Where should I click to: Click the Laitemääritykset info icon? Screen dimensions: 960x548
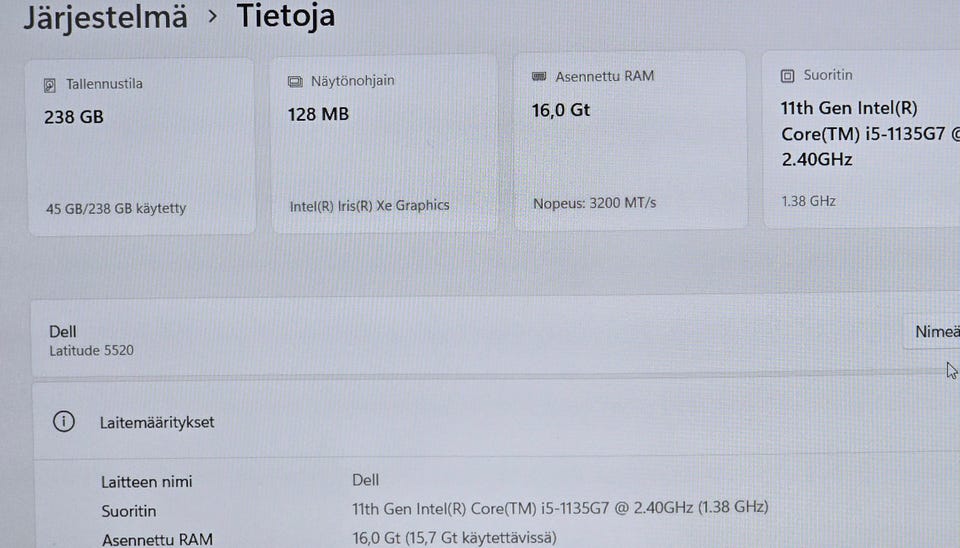click(x=64, y=421)
